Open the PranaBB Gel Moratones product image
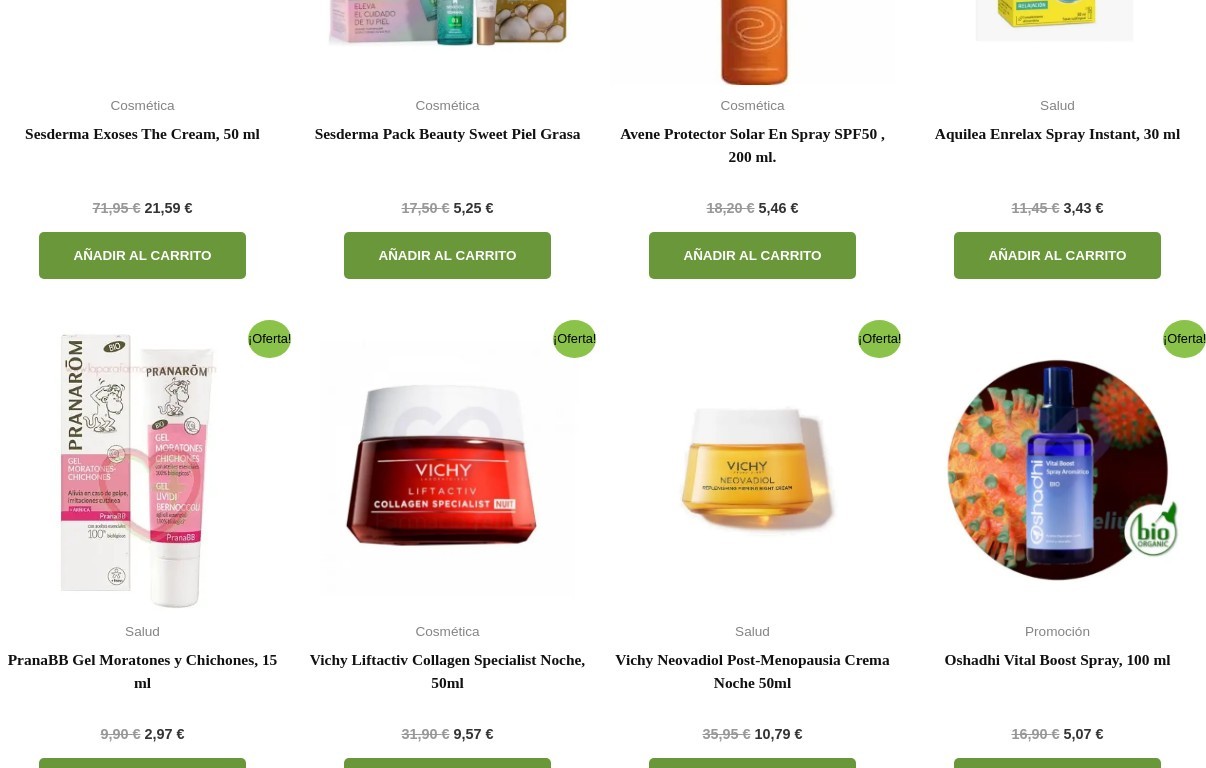1206x768 pixels. coord(142,470)
